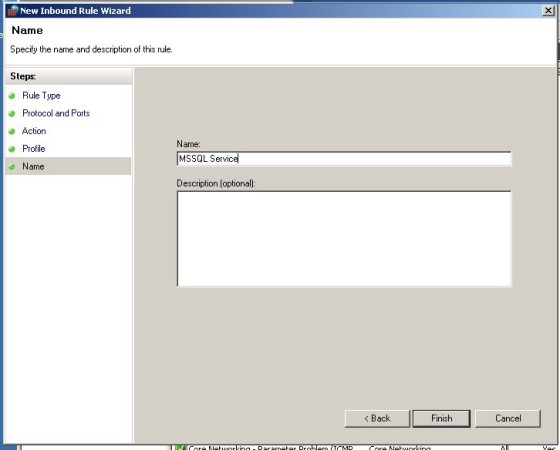560x450 pixels.
Task: Open the Action step
Action: [34, 131]
